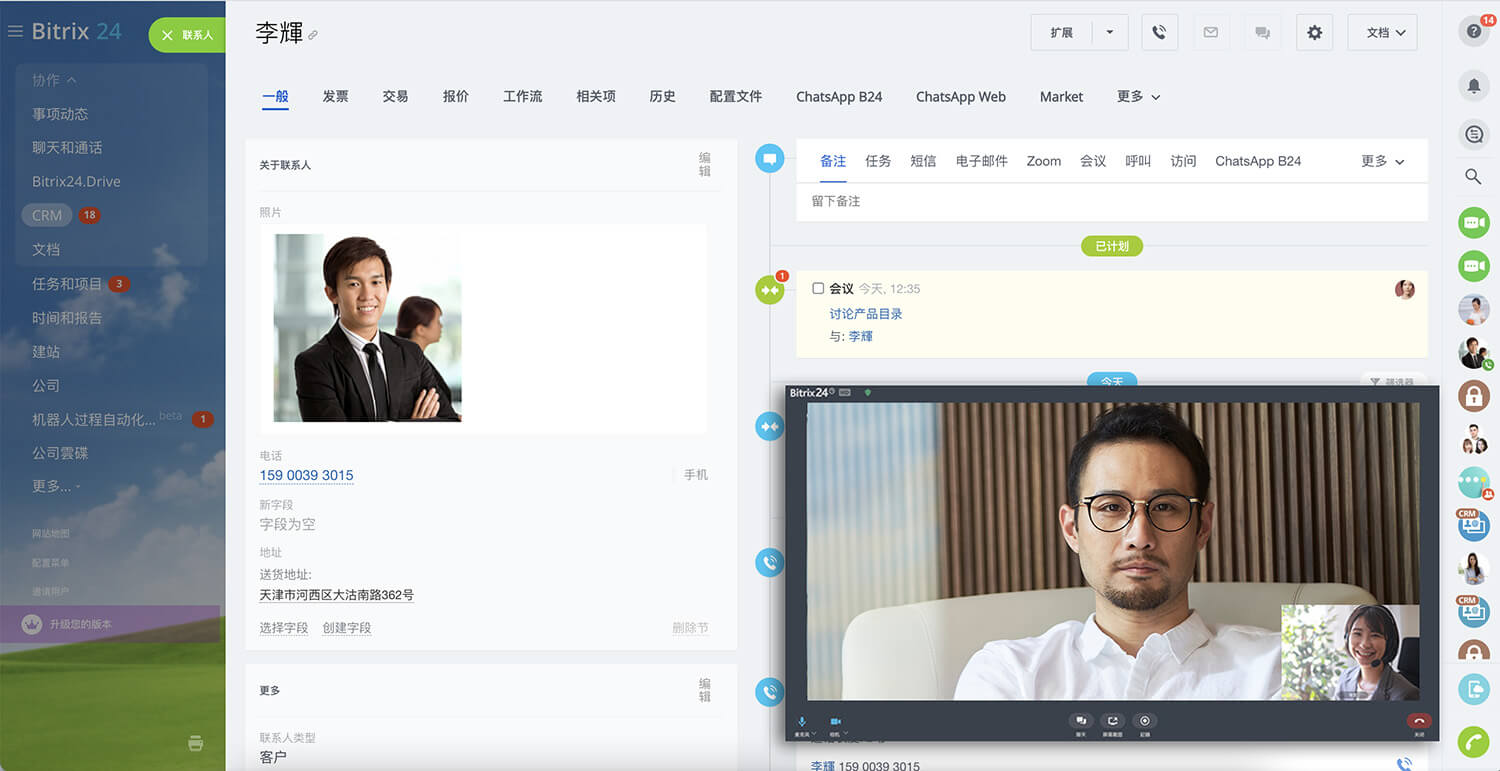Click 编辑 in 更多 section

point(704,690)
